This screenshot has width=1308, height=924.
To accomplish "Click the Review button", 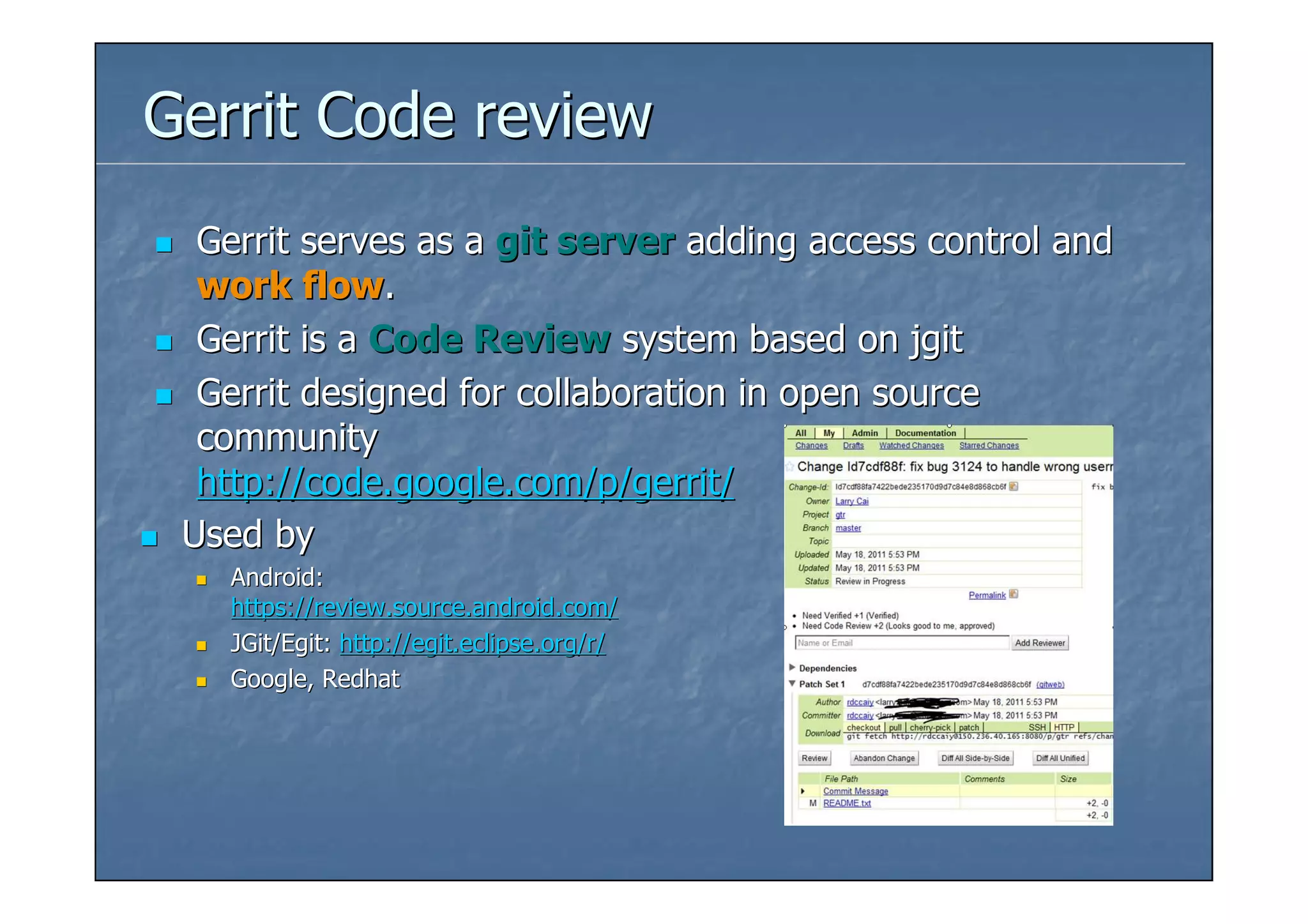I will coord(814,758).
